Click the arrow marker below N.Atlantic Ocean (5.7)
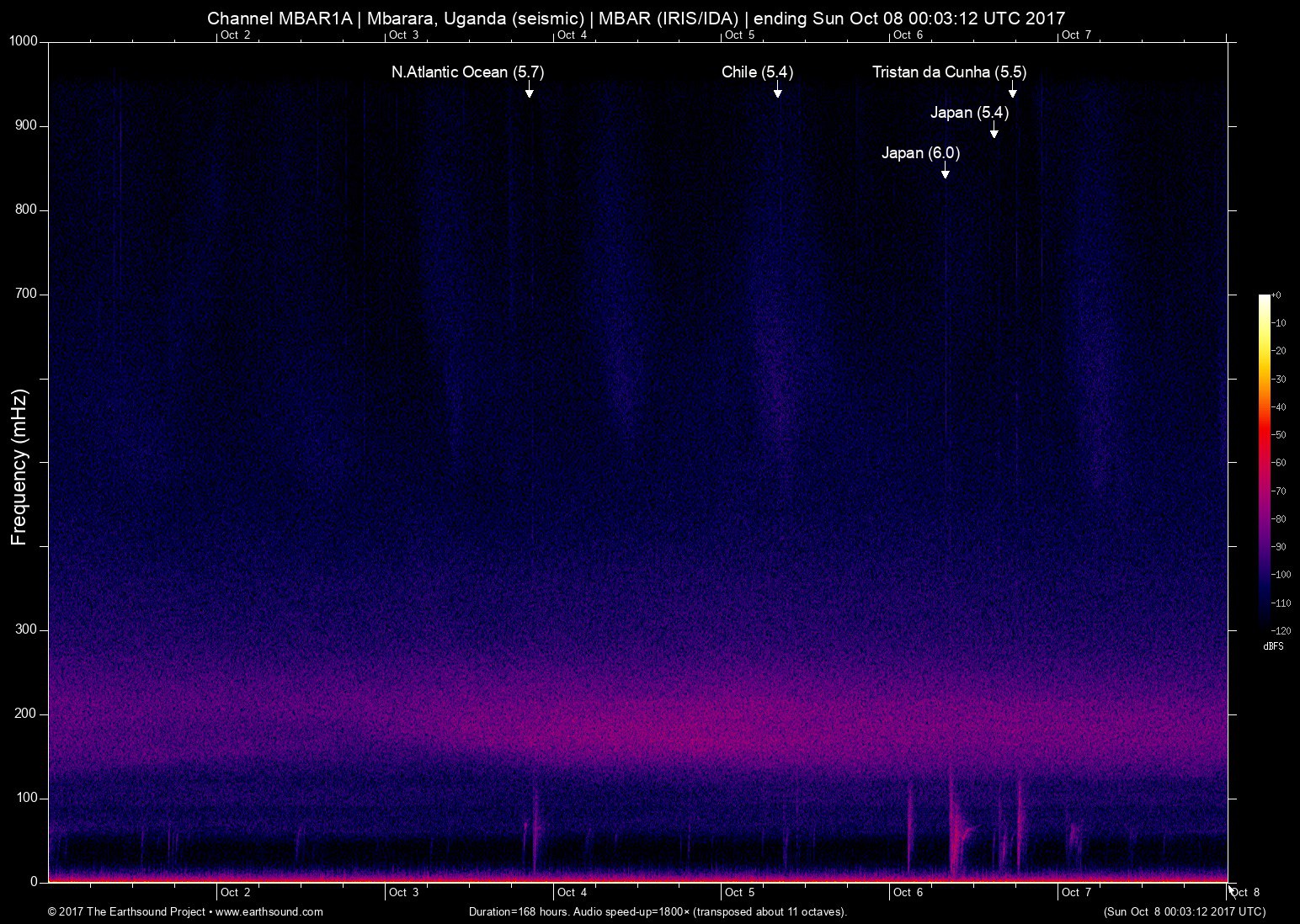The width and height of the screenshot is (1300, 924). tap(529, 91)
